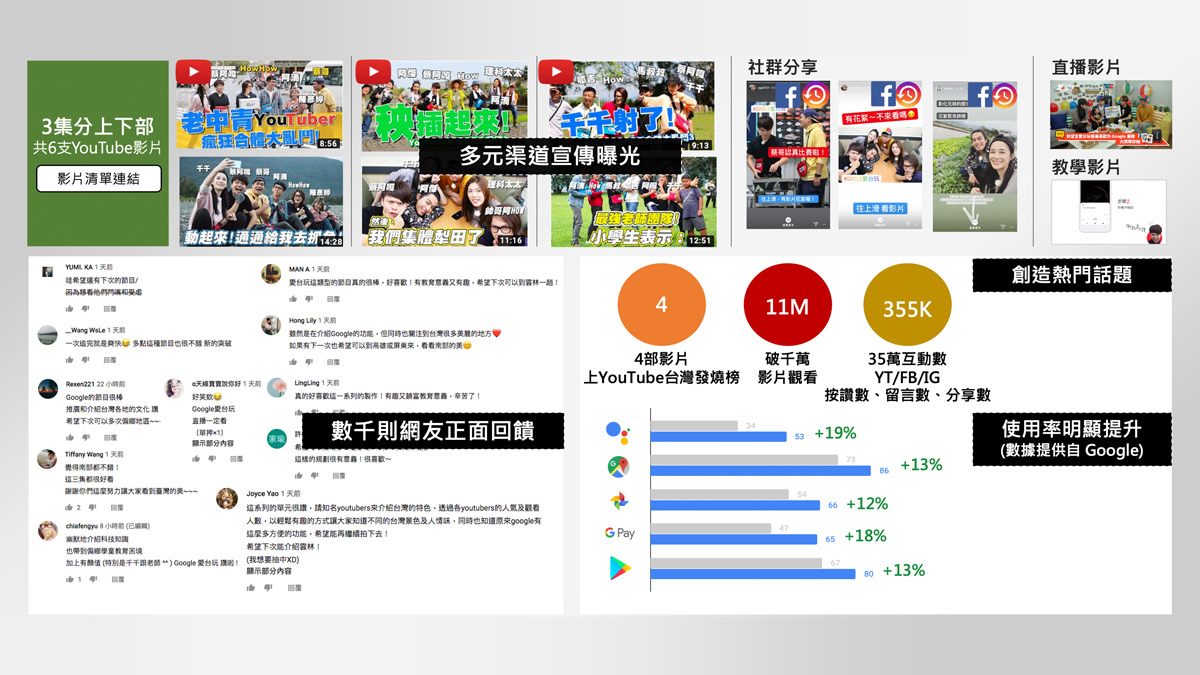Click the YouTube icon on 秧插起來 thumbnail
Viewport: 1200px width, 675px height.
click(x=372, y=72)
